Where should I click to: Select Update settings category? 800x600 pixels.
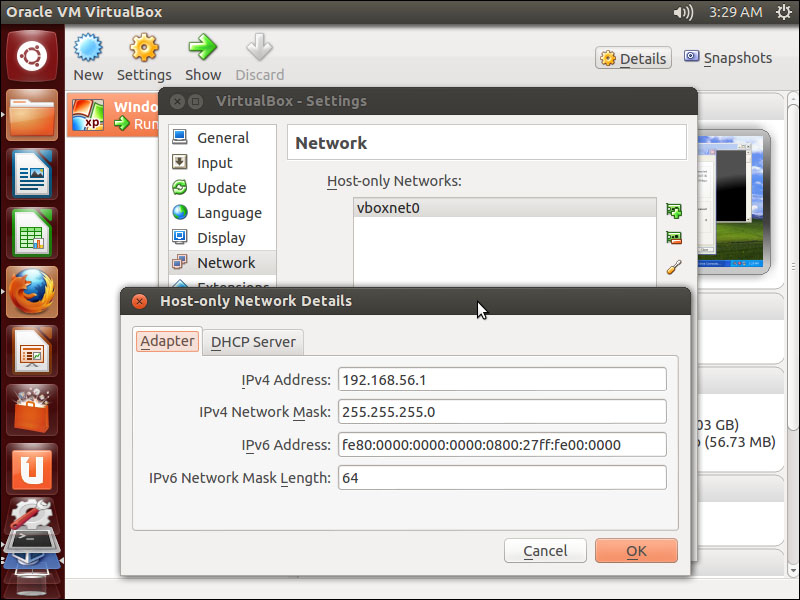point(222,188)
